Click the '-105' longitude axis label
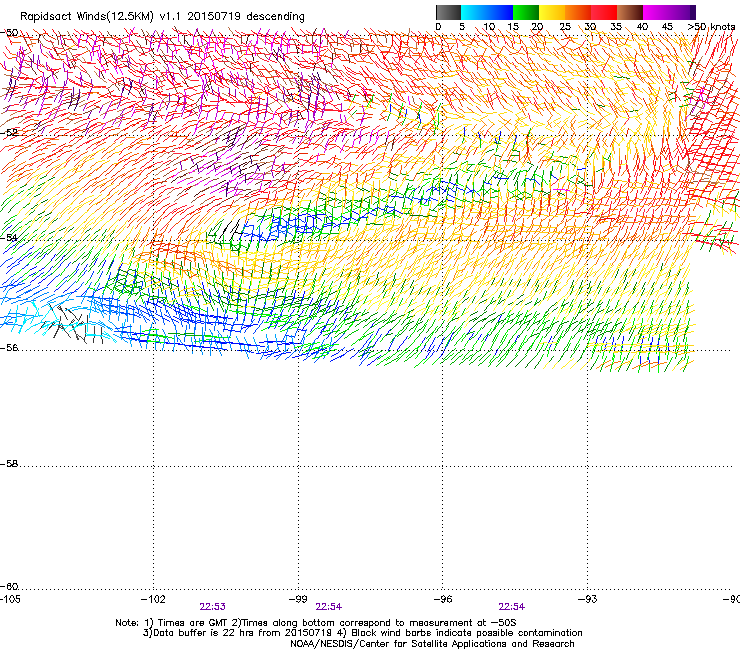This screenshot has height=650, width=740. click(10, 599)
